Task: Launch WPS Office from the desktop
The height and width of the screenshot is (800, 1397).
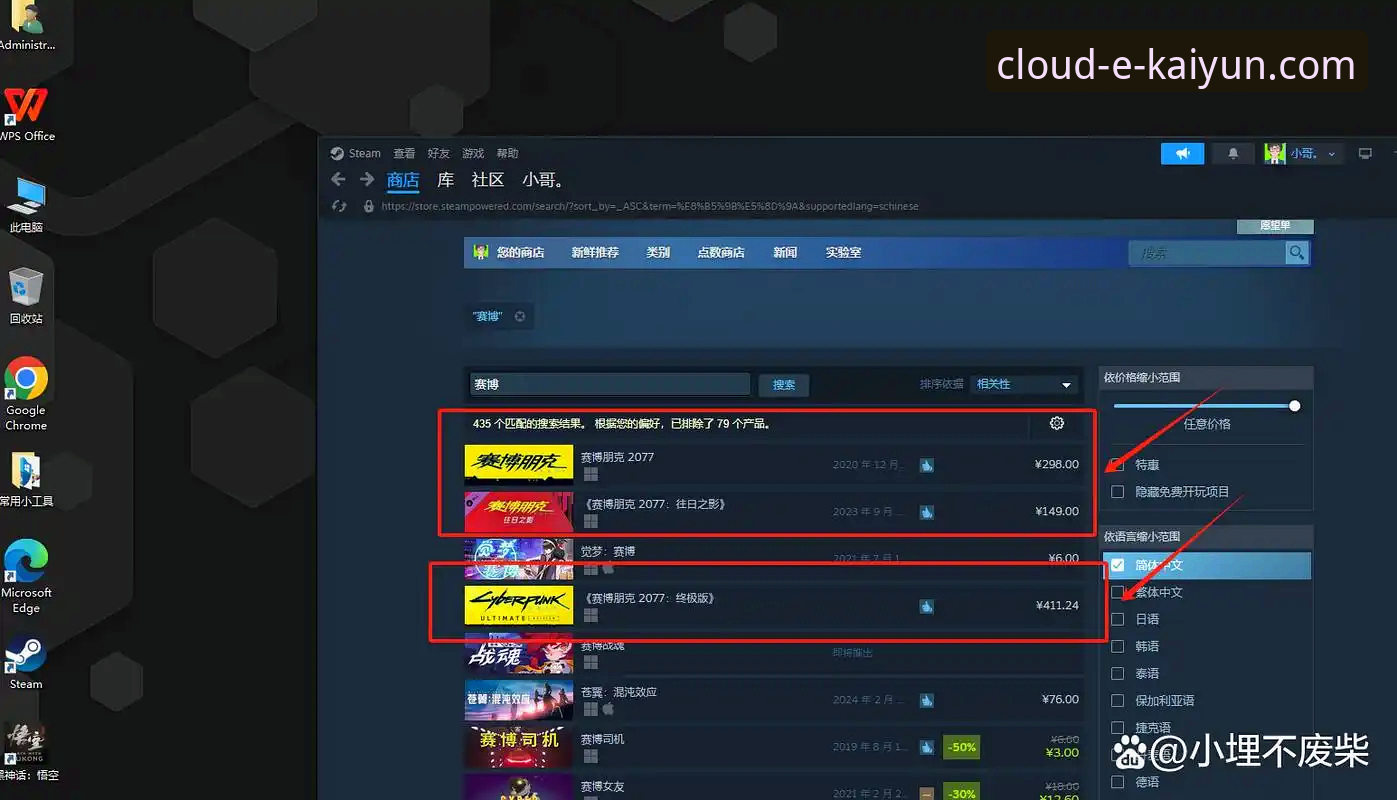Action: pyautogui.click(x=26, y=113)
